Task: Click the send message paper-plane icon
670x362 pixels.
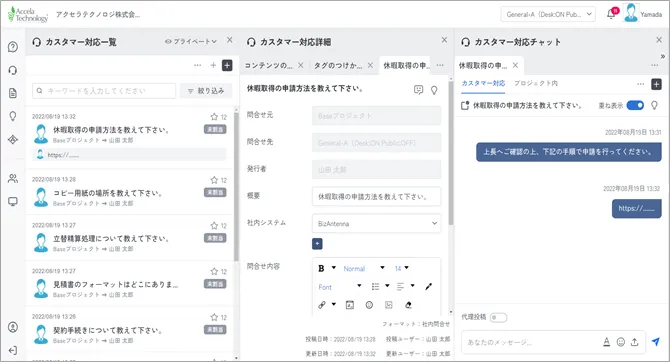Action: coord(655,341)
